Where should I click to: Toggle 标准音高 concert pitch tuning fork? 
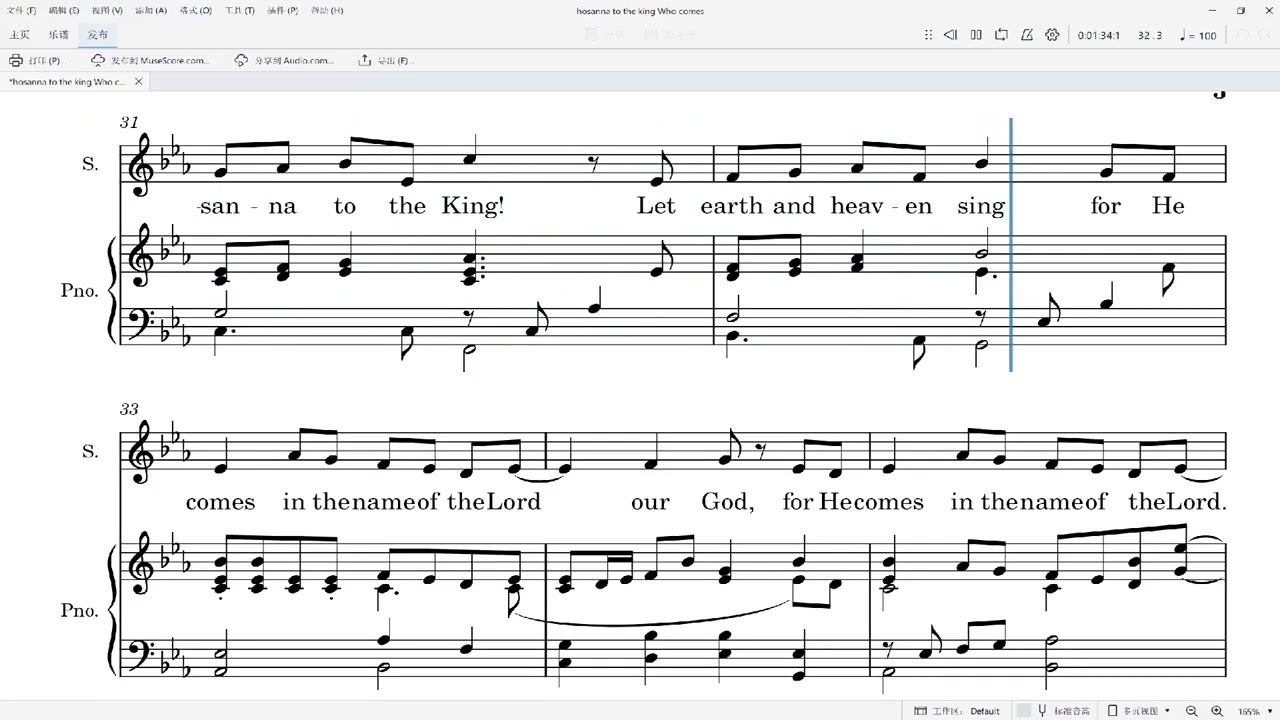coord(1042,711)
